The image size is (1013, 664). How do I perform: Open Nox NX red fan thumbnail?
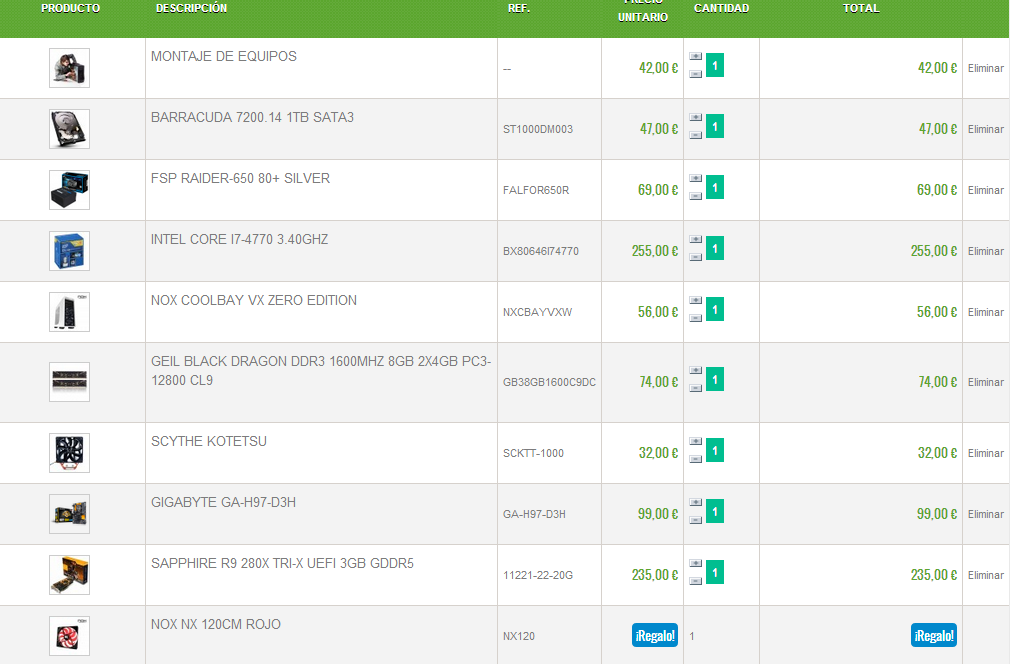(69, 636)
